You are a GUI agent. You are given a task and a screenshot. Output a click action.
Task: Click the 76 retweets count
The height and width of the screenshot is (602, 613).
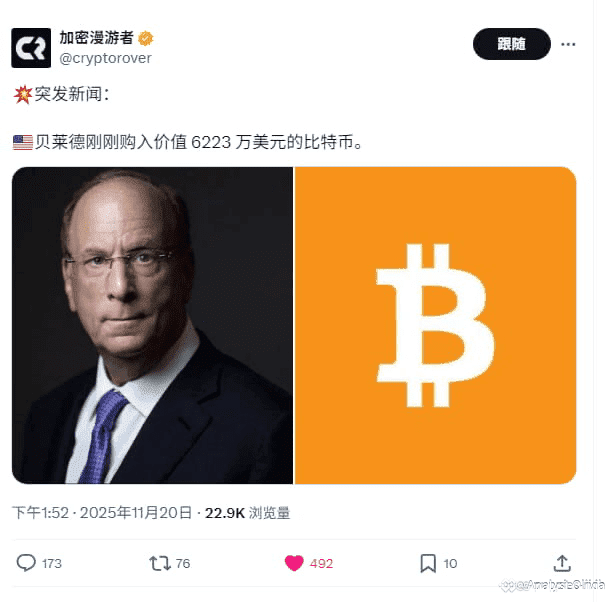183,564
